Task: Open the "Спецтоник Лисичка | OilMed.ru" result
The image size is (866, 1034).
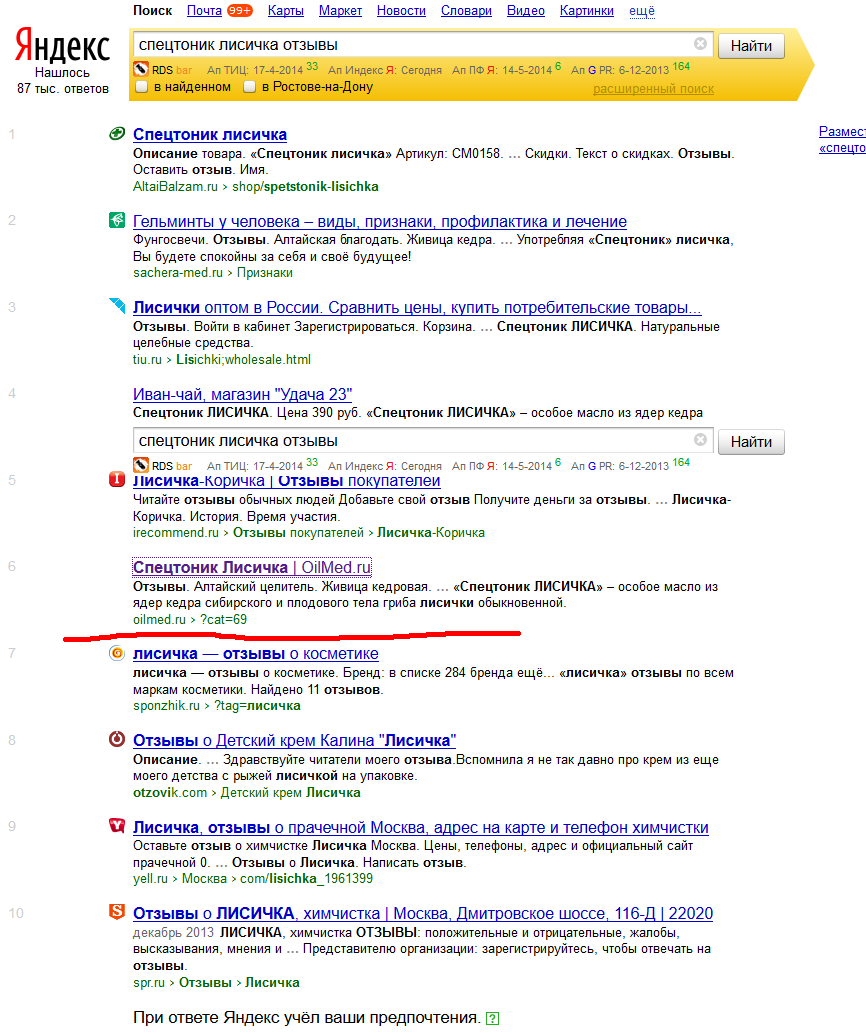Action: pyautogui.click(x=252, y=567)
